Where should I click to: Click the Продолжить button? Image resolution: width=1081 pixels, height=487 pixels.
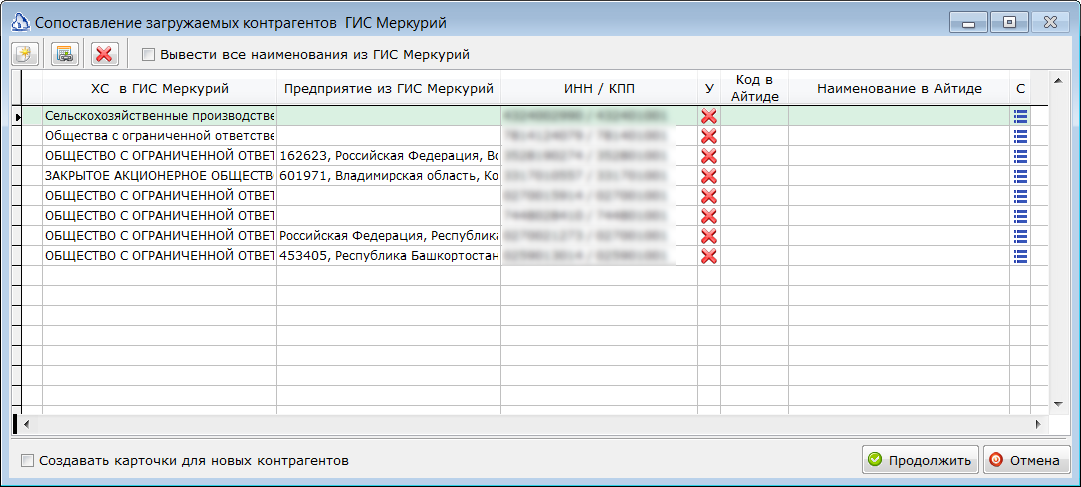[x=920, y=460]
